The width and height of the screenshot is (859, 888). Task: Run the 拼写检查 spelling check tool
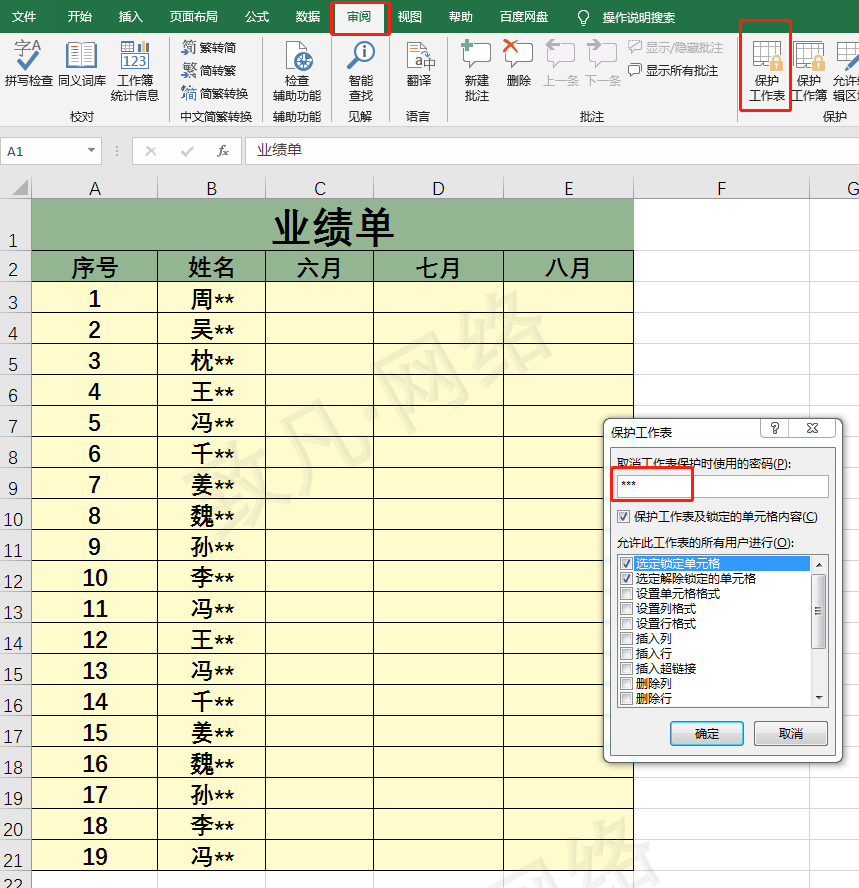[28, 63]
